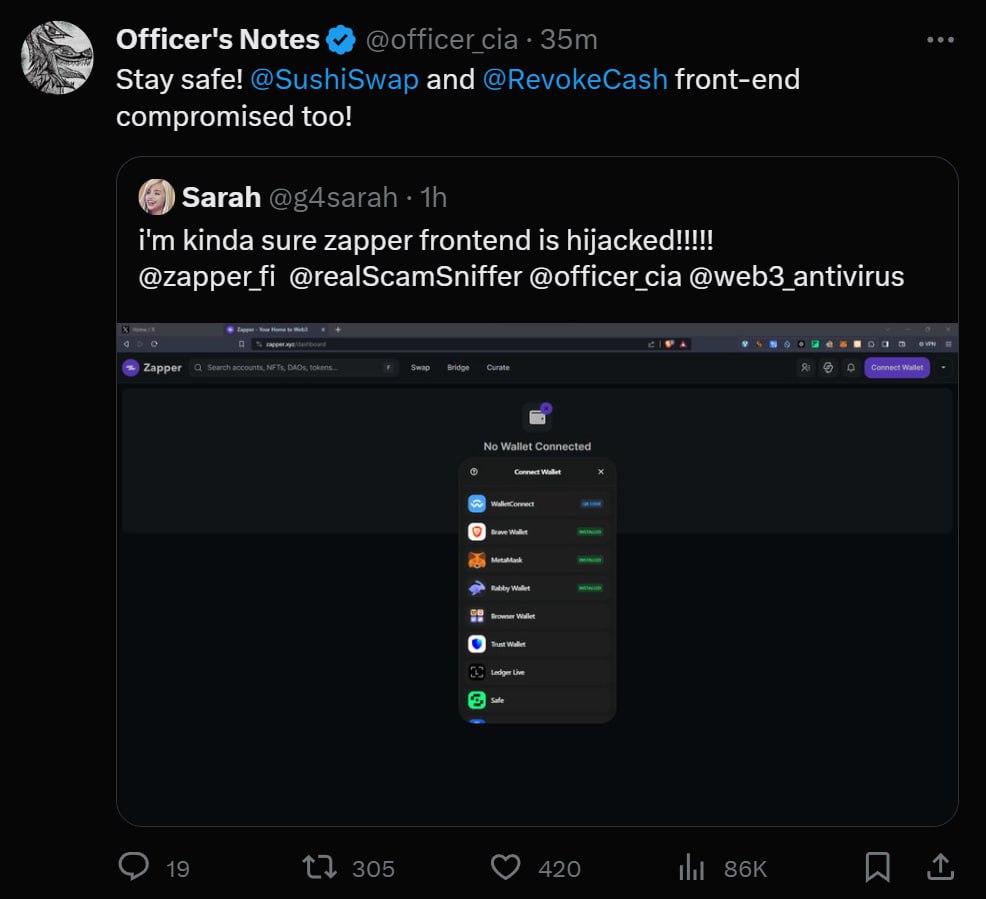Viewport: 986px width, 899px height.
Task: Follow the @SushiSwap mention link
Action: 334,79
